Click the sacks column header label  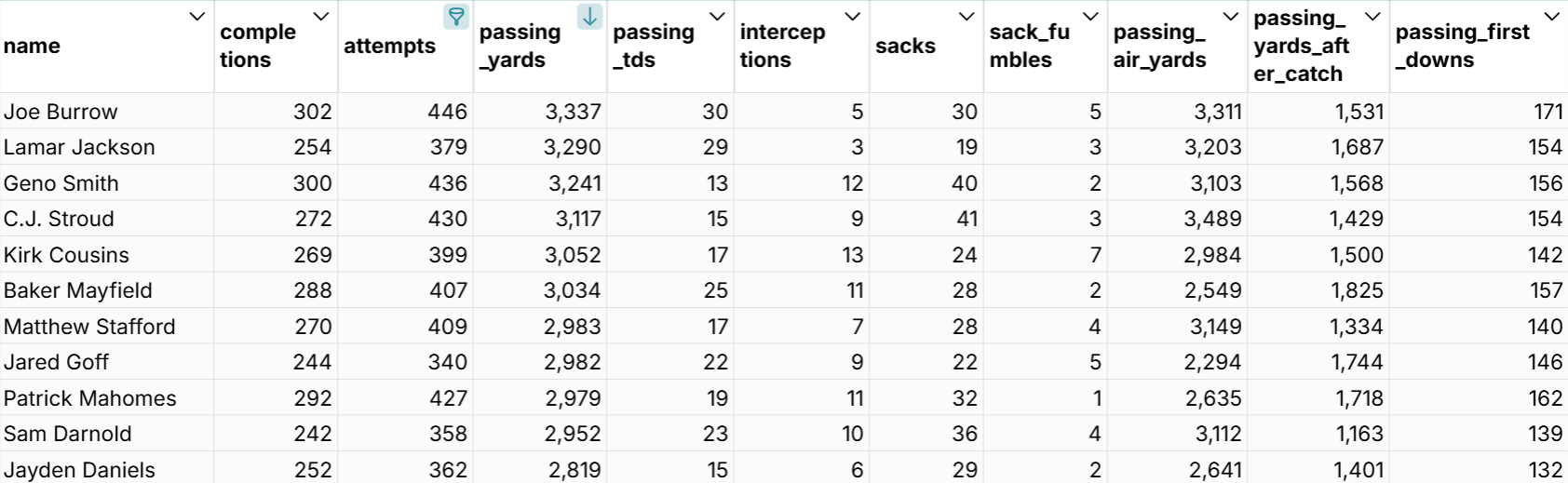point(905,46)
